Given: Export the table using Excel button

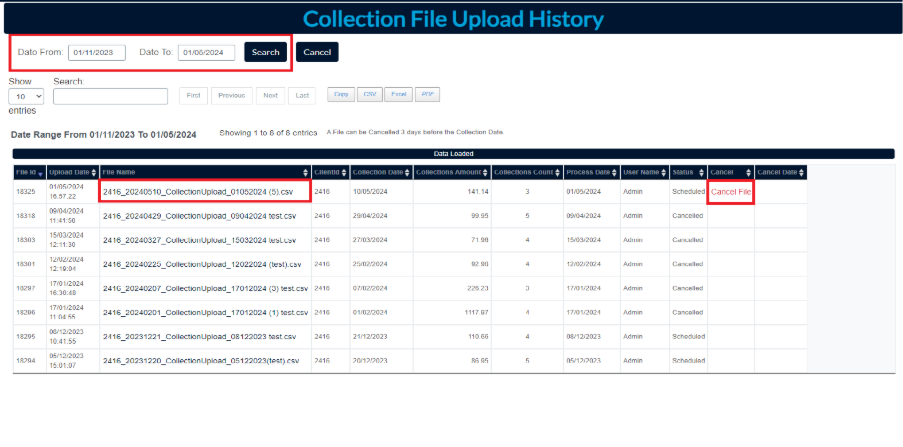Looking at the screenshot, I should click(x=399, y=94).
